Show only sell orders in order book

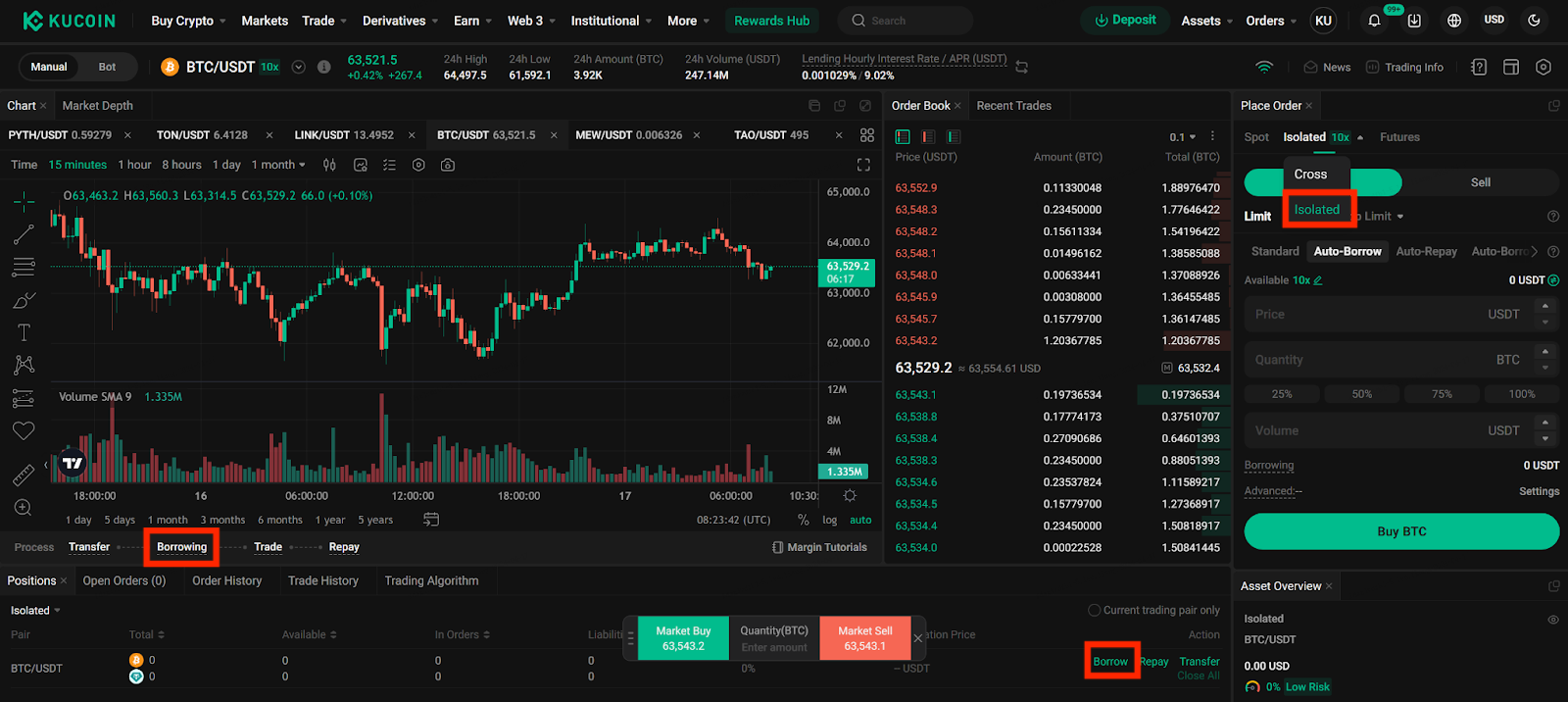(927, 137)
